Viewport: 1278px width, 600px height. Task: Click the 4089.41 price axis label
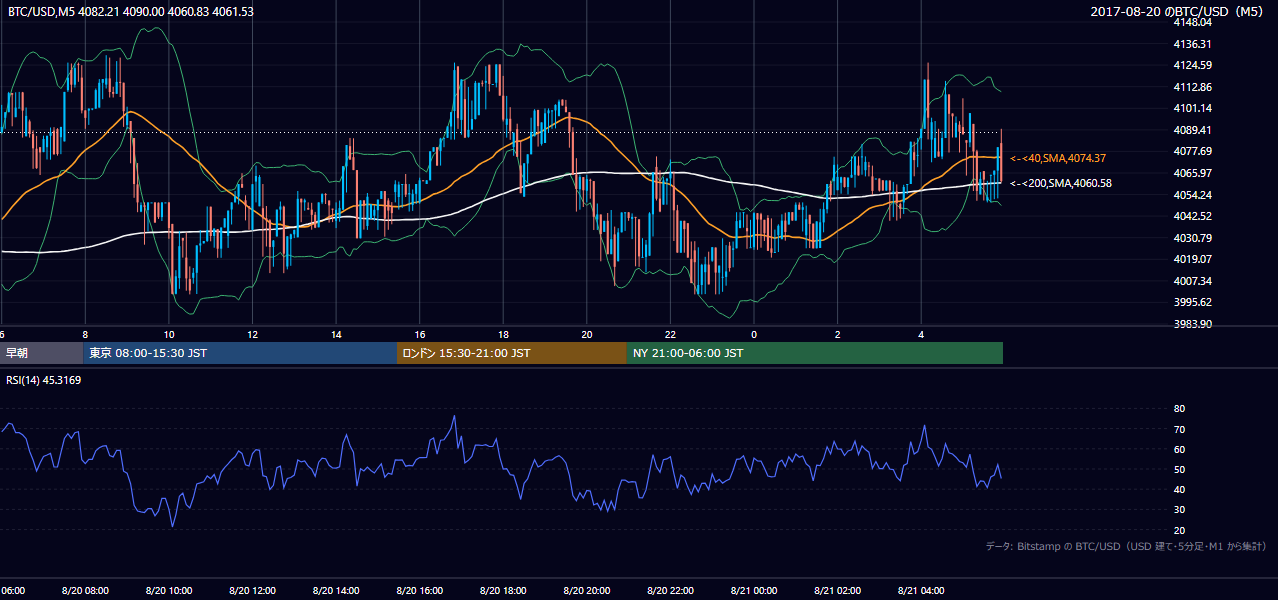point(1193,130)
